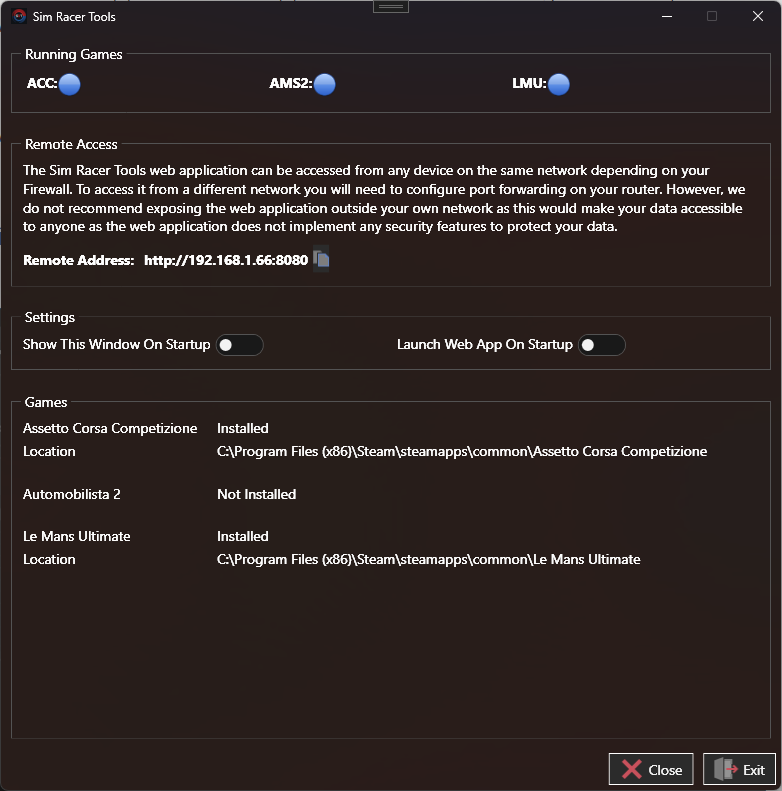This screenshot has width=782, height=791.
Task: Enable Launch Web App On Startup
Action: pyautogui.click(x=602, y=345)
